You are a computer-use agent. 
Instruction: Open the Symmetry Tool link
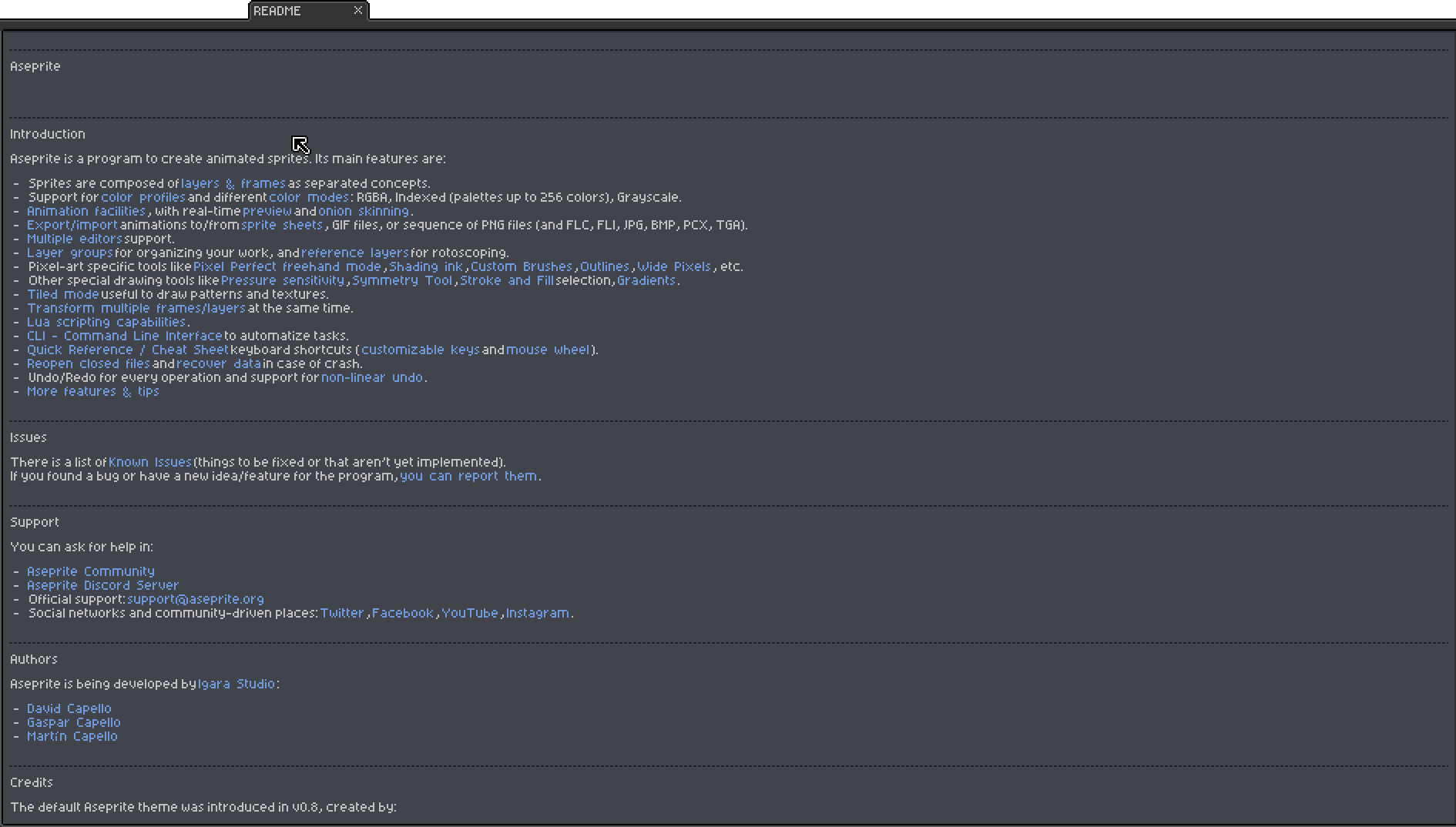pos(402,280)
